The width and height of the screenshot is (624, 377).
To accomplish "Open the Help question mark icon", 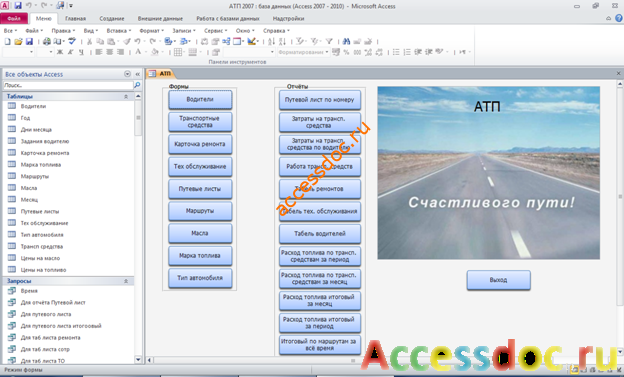I will coord(619,18).
